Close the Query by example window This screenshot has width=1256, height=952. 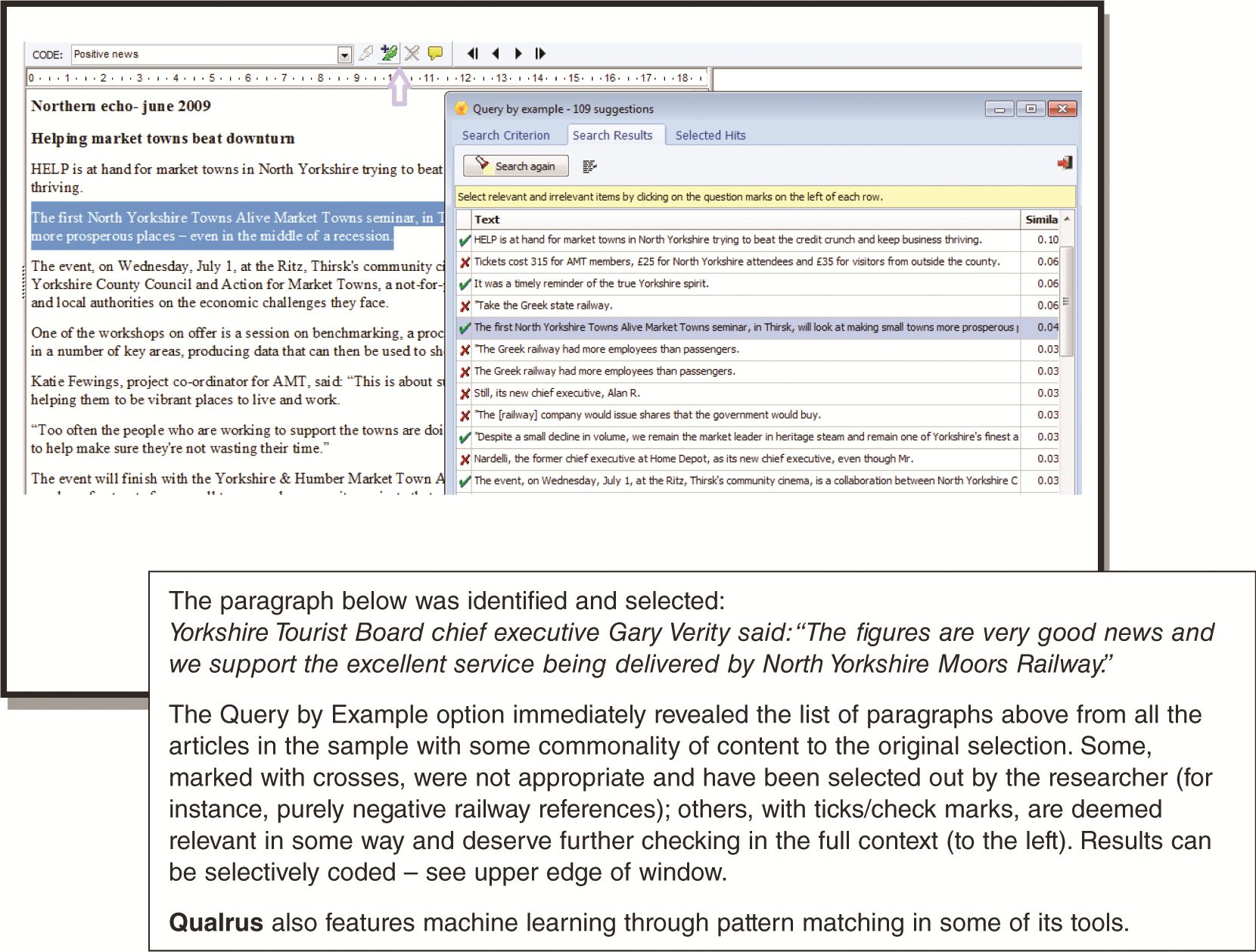click(x=1062, y=109)
